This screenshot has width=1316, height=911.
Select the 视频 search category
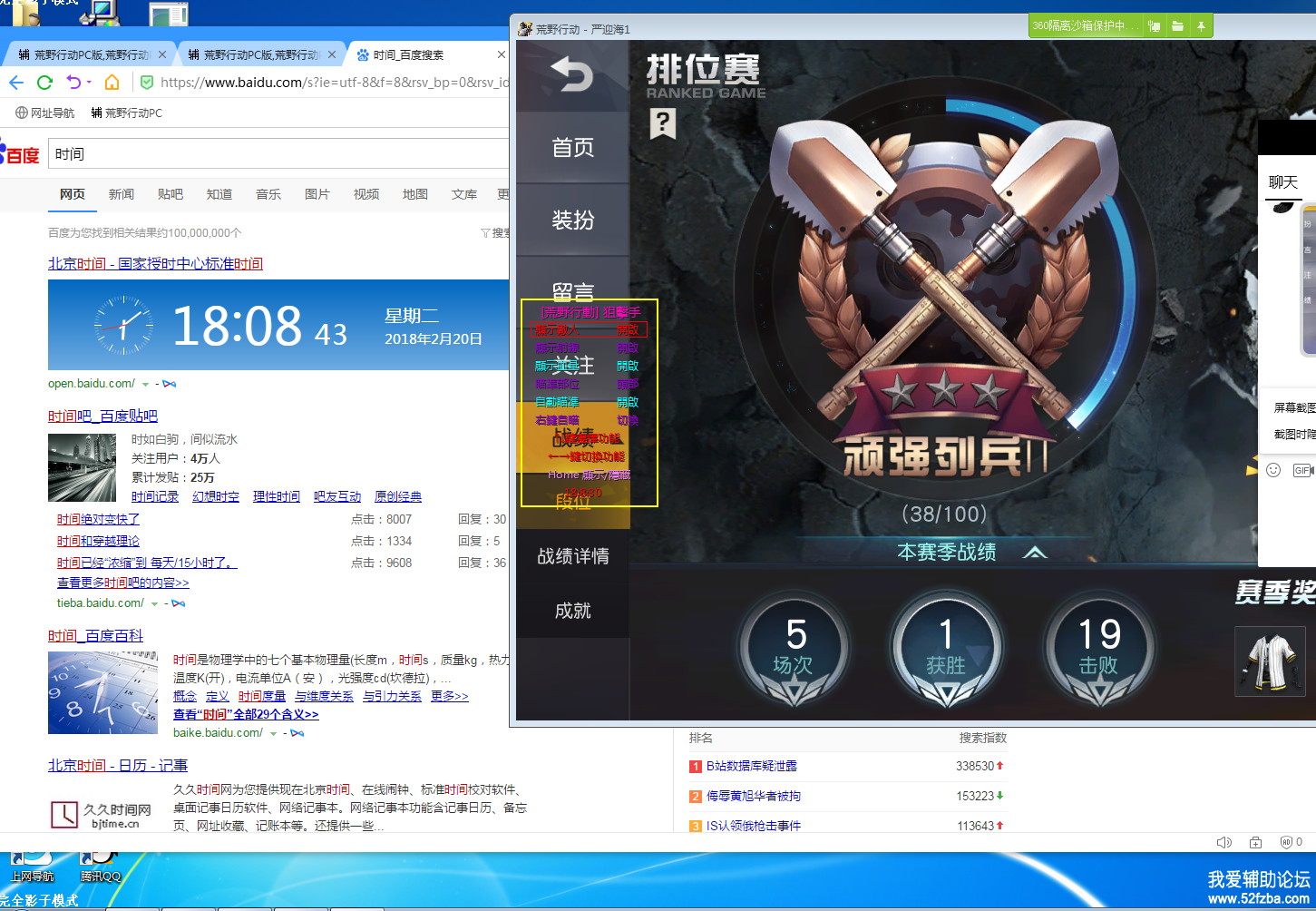point(366,194)
